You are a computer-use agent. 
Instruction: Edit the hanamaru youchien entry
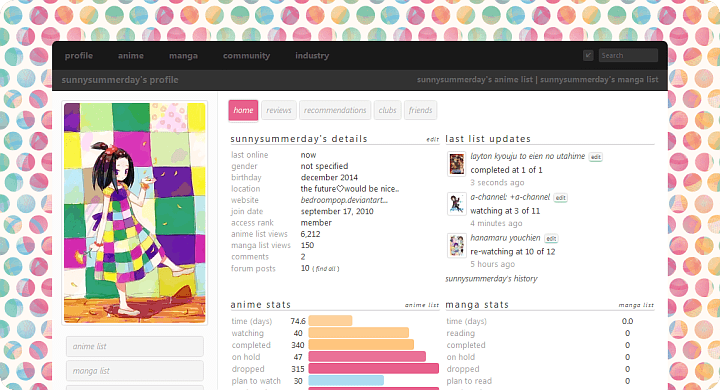tap(551, 239)
